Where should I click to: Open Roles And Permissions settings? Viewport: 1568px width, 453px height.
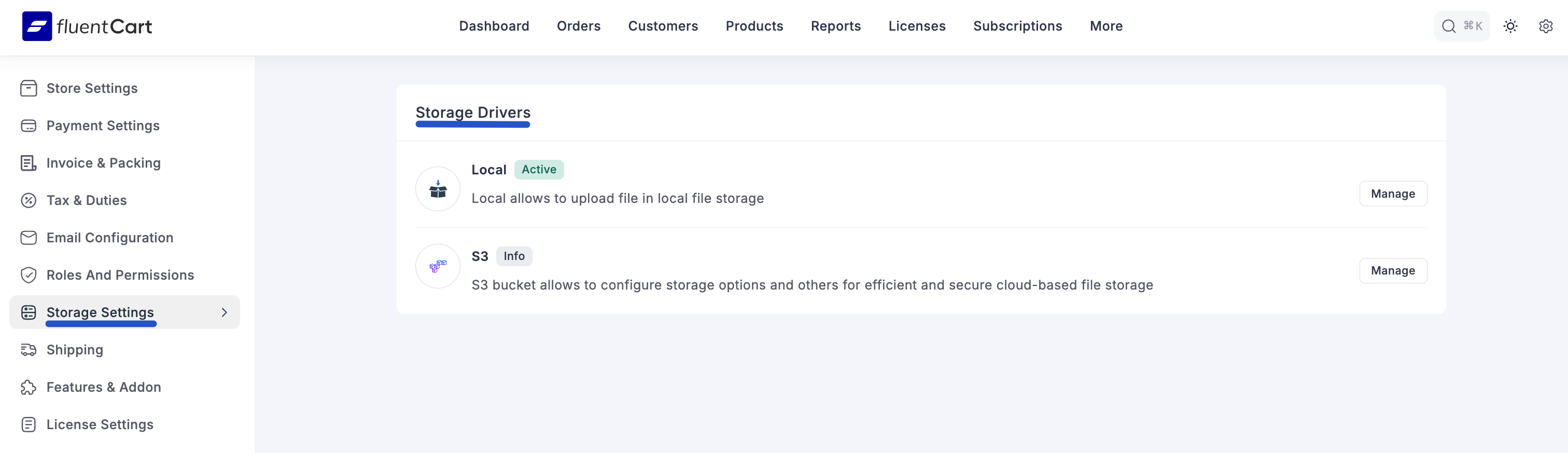[x=120, y=275]
